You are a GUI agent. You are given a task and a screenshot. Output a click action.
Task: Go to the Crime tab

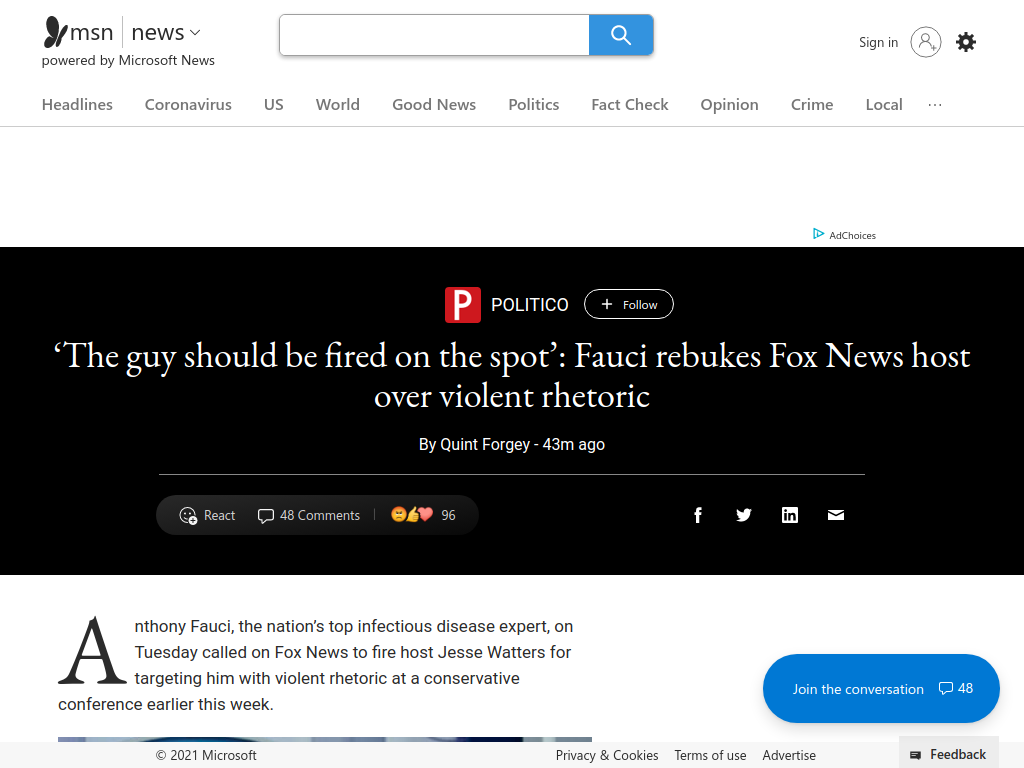pyautogui.click(x=812, y=104)
